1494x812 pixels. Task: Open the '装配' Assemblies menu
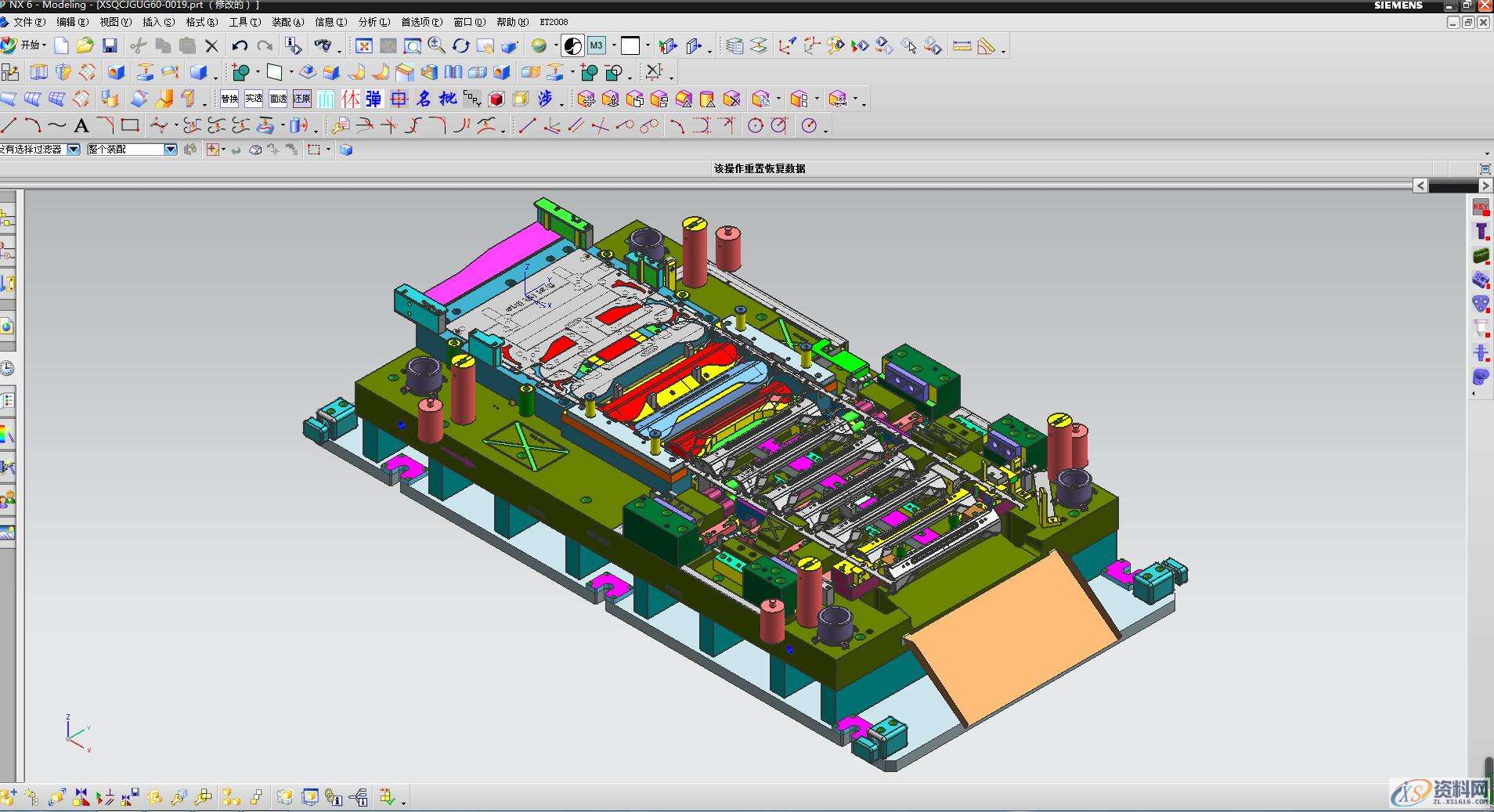click(287, 22)
